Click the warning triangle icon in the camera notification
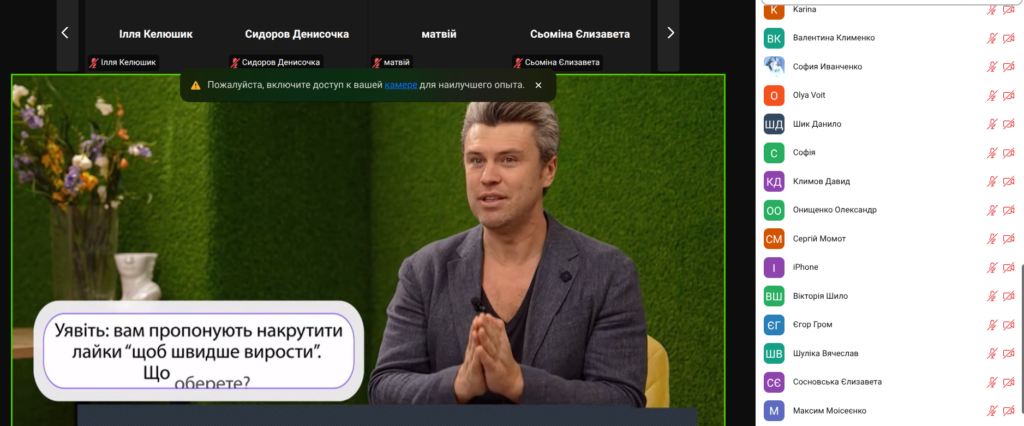This screenshot has height=426, width=1024. pos(195,86)
